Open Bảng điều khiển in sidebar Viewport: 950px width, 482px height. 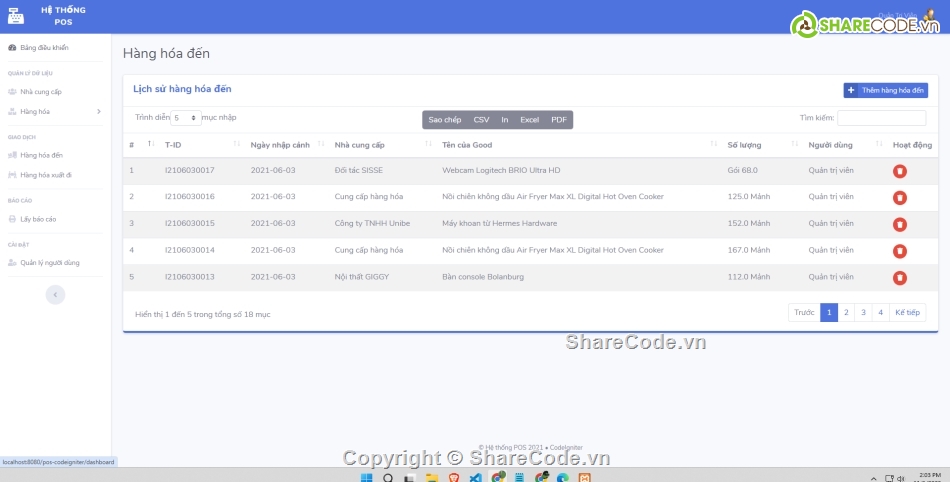[44, 47]
